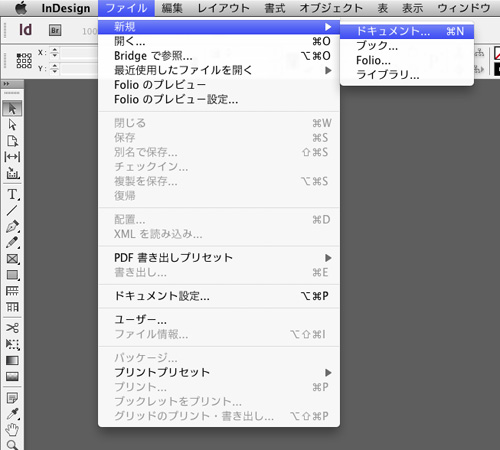
Task: Select the Content Collector tool
Action: pyautogui.click(x=12, y=173)
